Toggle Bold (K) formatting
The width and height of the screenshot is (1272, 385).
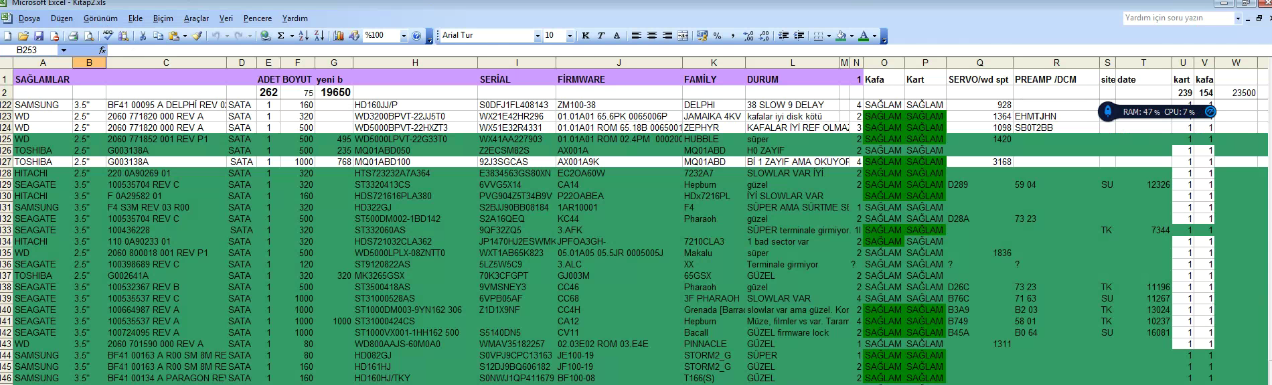coord(586,35)
